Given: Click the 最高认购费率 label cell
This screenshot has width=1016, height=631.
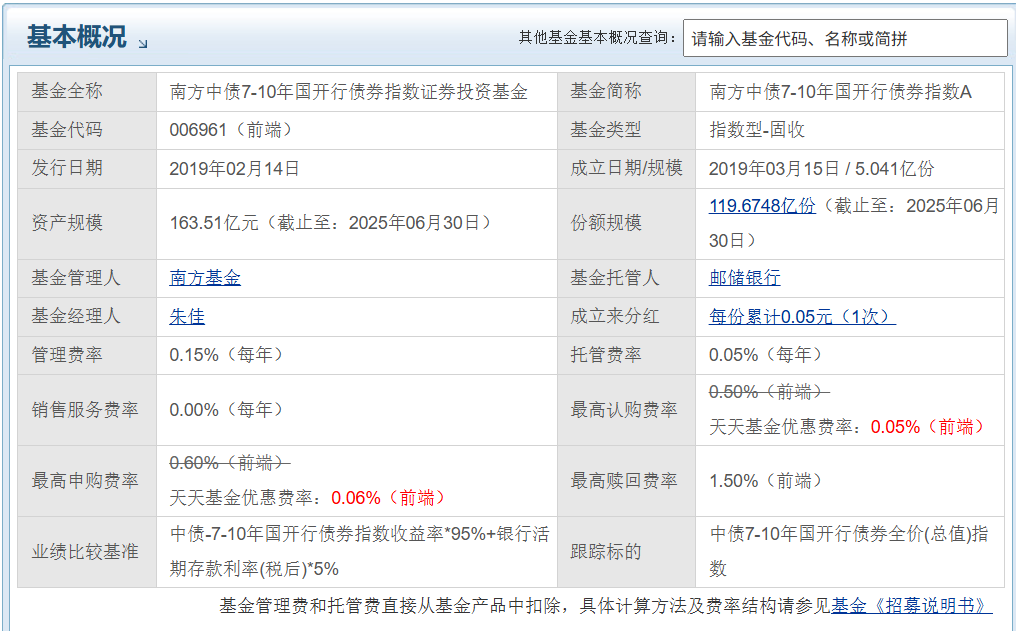Looking at the screenshot, I should pos(627,410).
